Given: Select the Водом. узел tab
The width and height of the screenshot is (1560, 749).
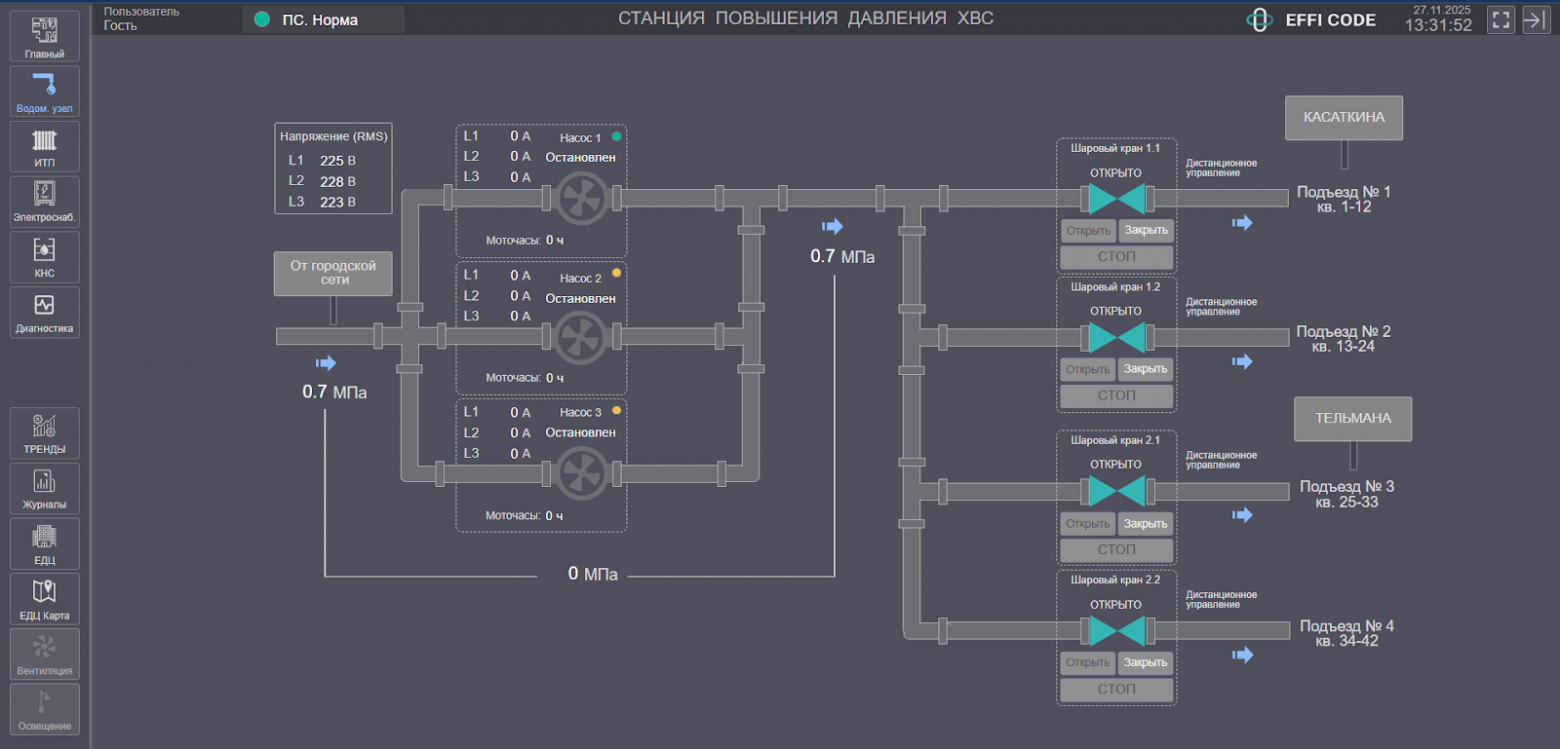Looking at the screenshot, I should [44, 92].
